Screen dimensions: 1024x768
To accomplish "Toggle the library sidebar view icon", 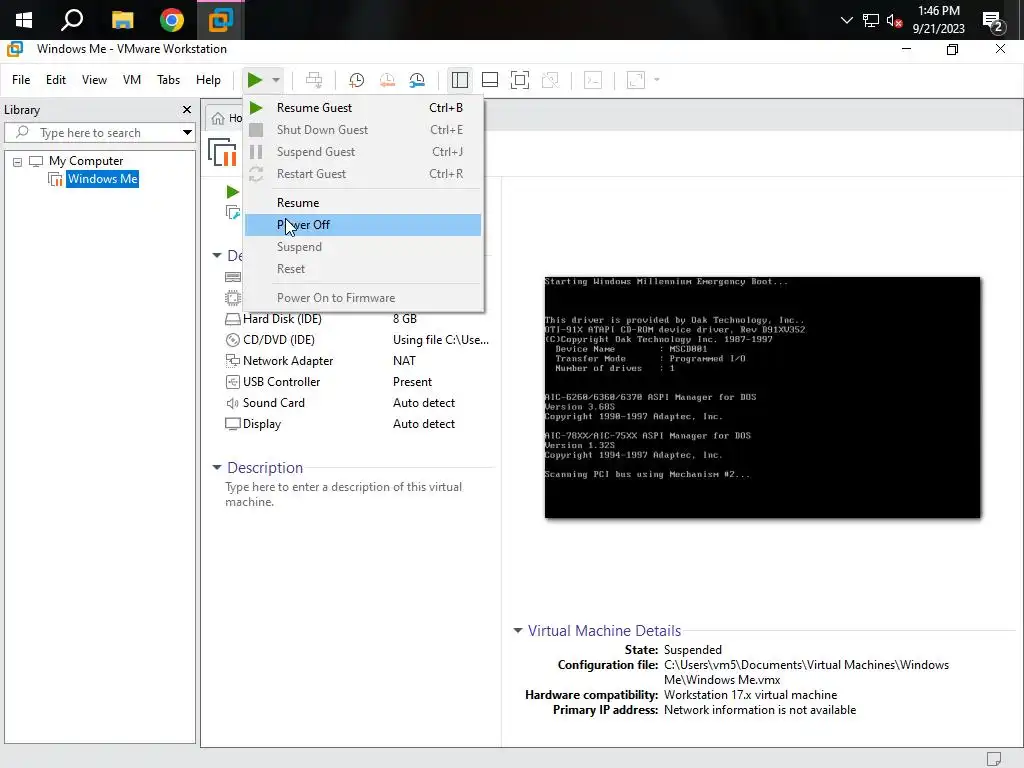I will [x=460, y=80].
